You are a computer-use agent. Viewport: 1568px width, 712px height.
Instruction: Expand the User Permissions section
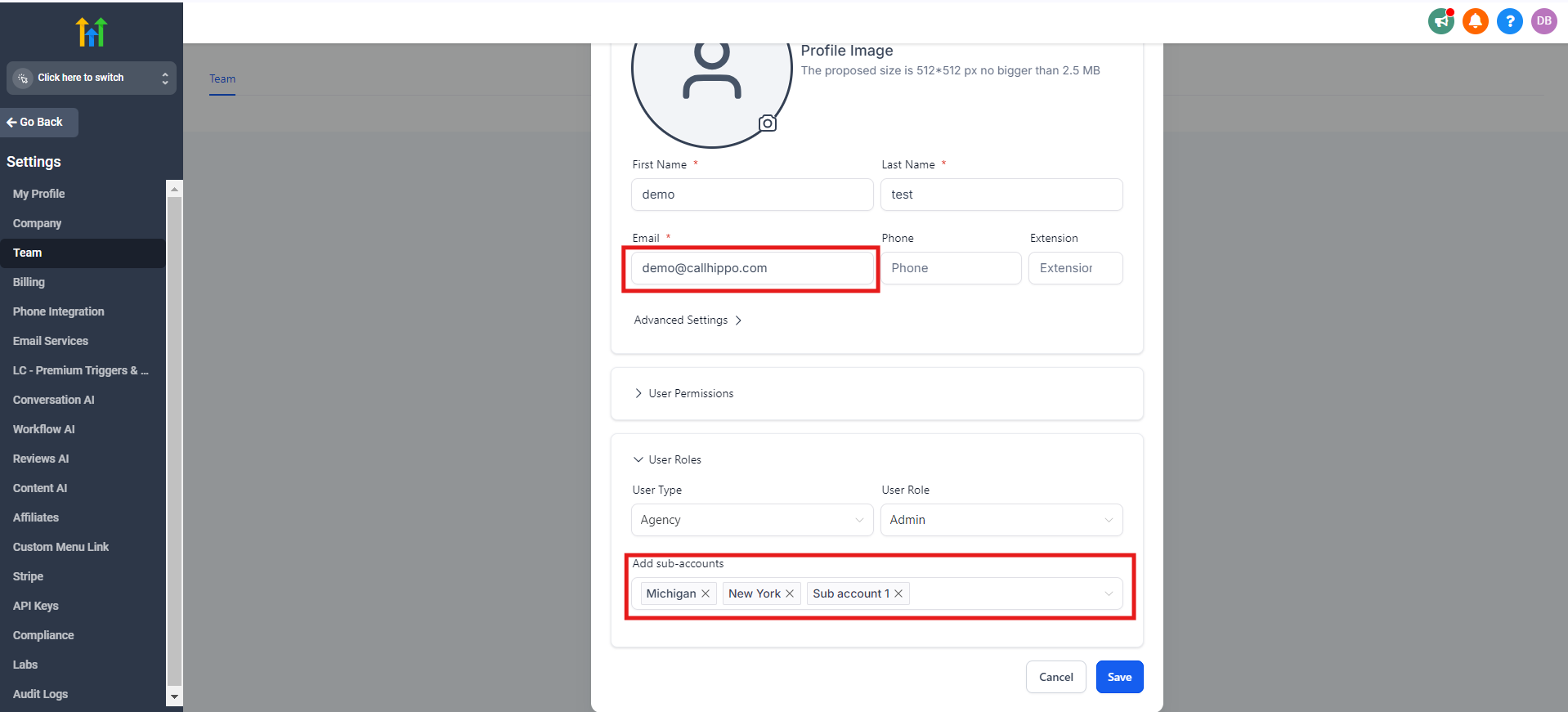click(x=683, y=393)
